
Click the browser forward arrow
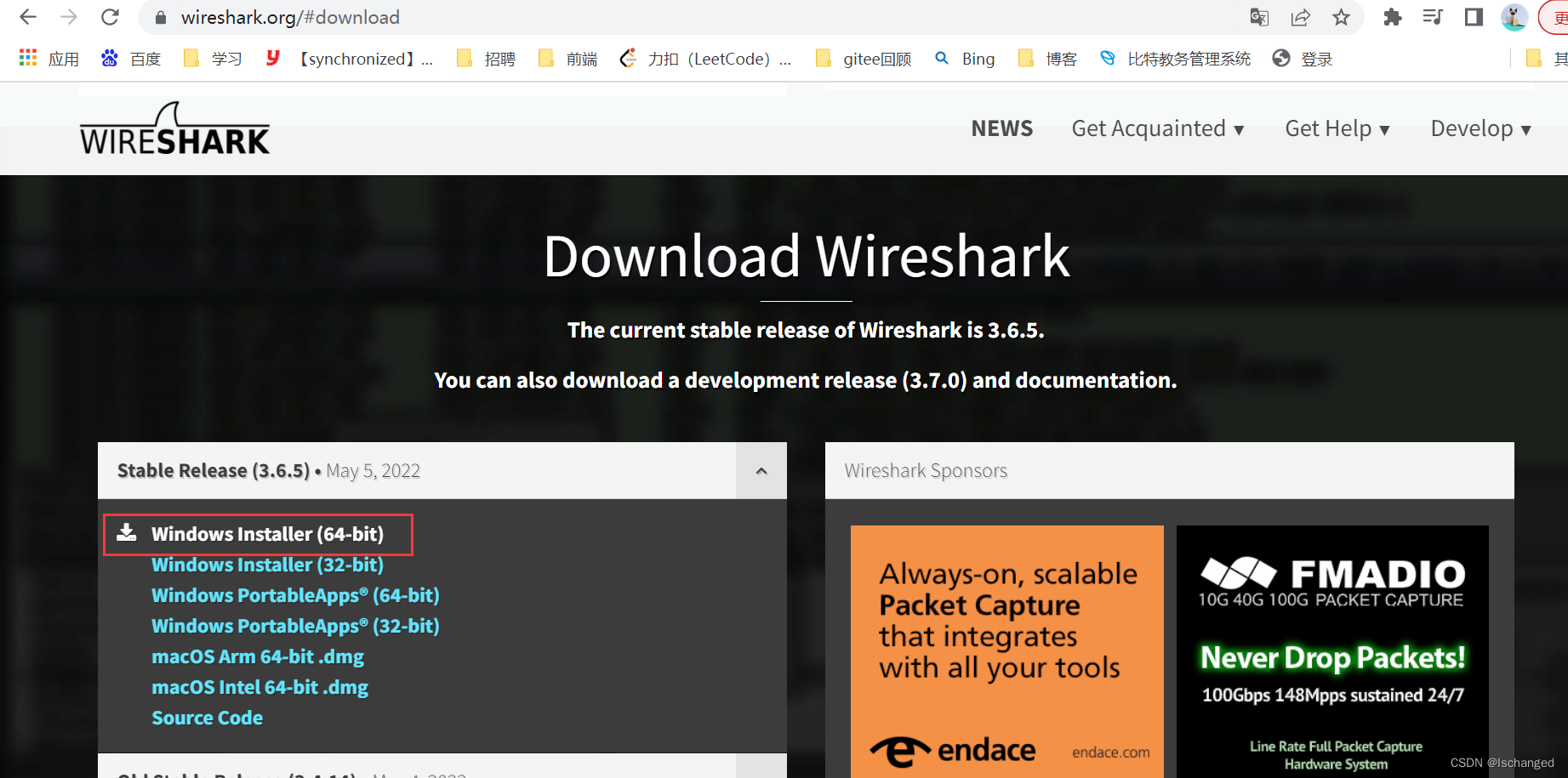coord(69,17)
